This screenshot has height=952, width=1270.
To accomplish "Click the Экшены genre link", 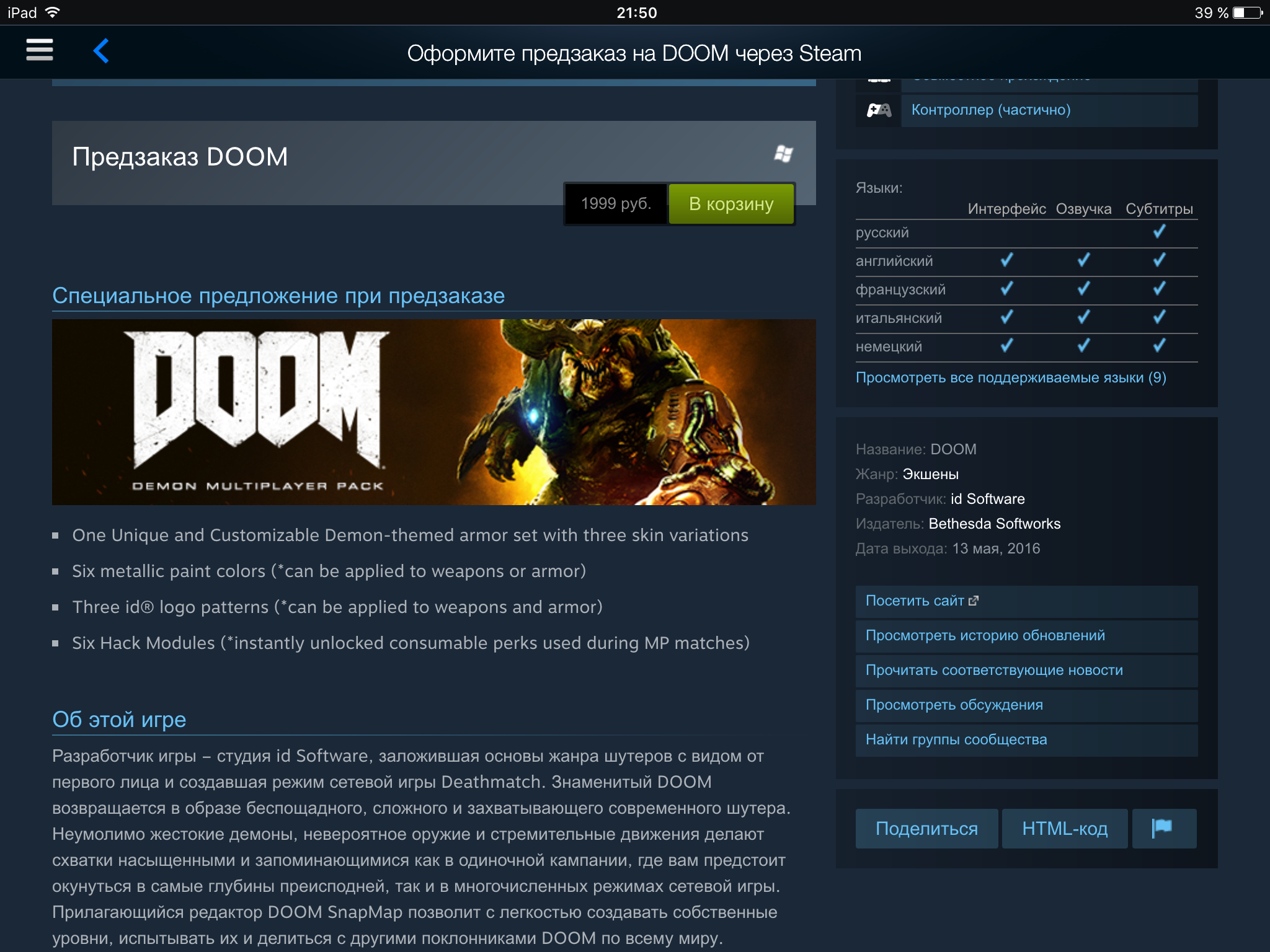I will [930, 474].
